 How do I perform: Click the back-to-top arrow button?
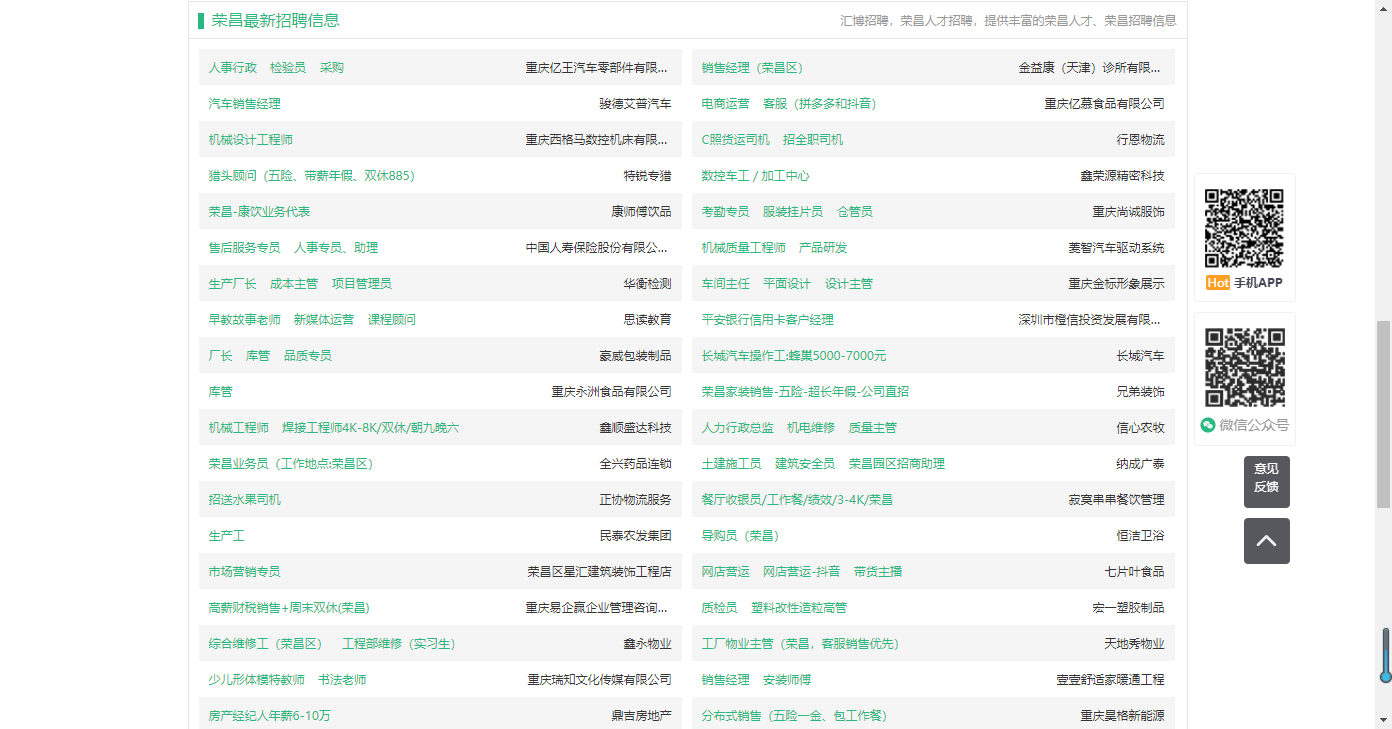(1266, 541)
